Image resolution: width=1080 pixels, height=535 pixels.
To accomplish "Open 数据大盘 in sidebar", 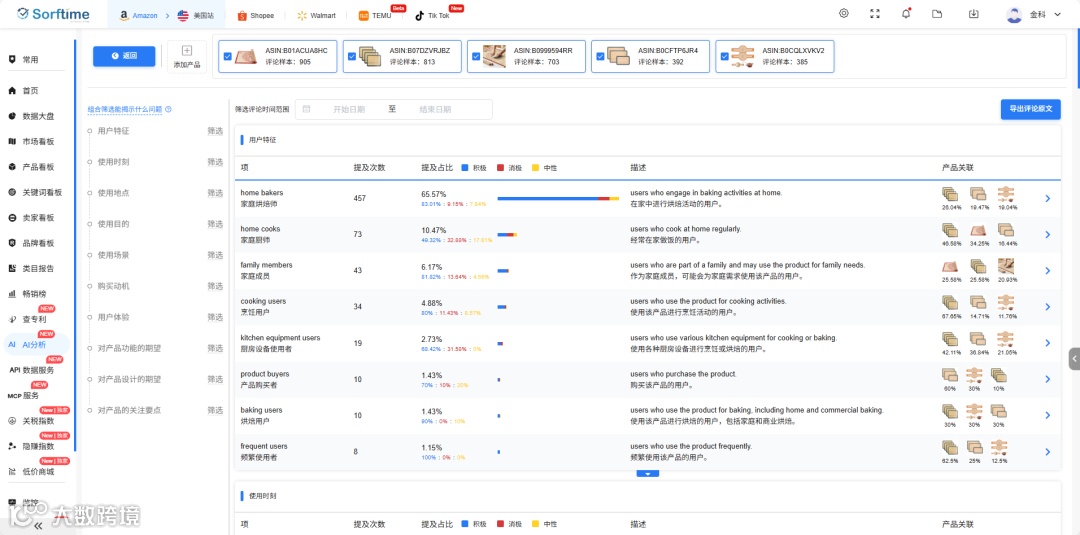I will pyautogui.click(x=38, y=116).
